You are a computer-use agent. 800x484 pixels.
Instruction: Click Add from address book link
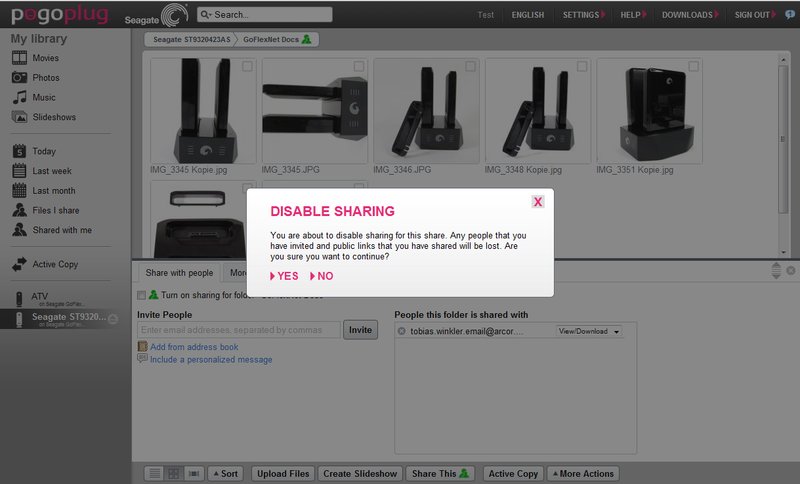[194, 347]
